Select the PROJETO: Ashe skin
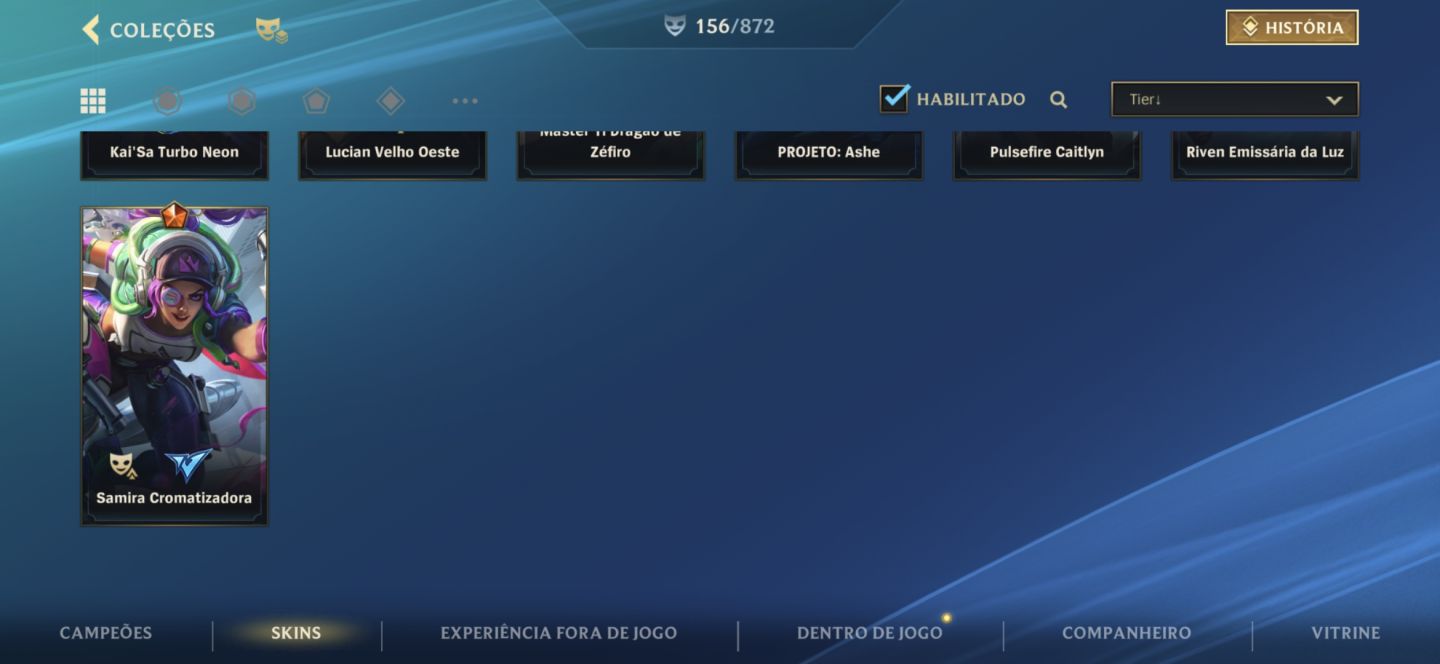1440x664 pixels. 829,154
